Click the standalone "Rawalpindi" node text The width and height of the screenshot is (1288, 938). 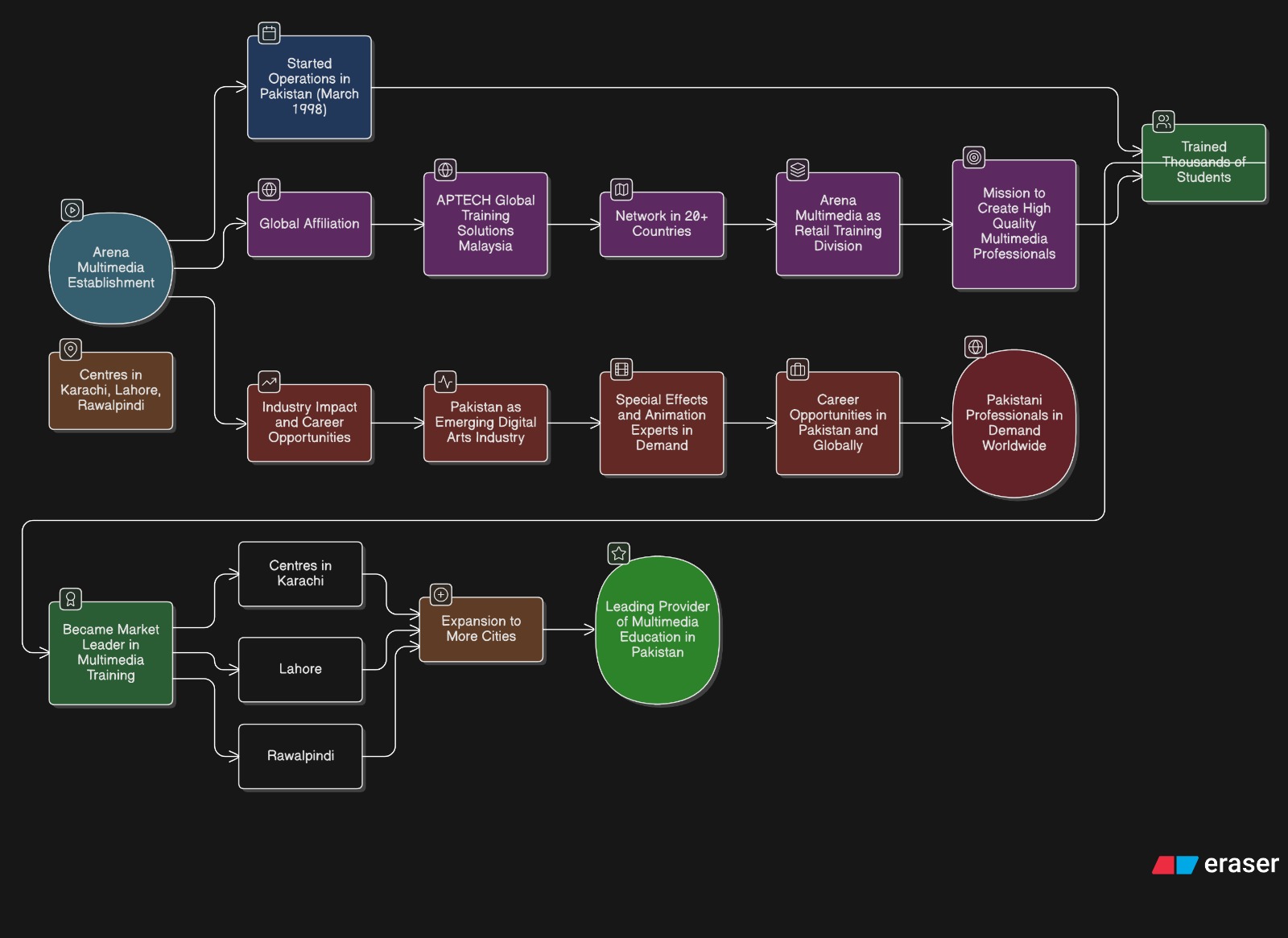pyautogui.click(x=300, y=756)
